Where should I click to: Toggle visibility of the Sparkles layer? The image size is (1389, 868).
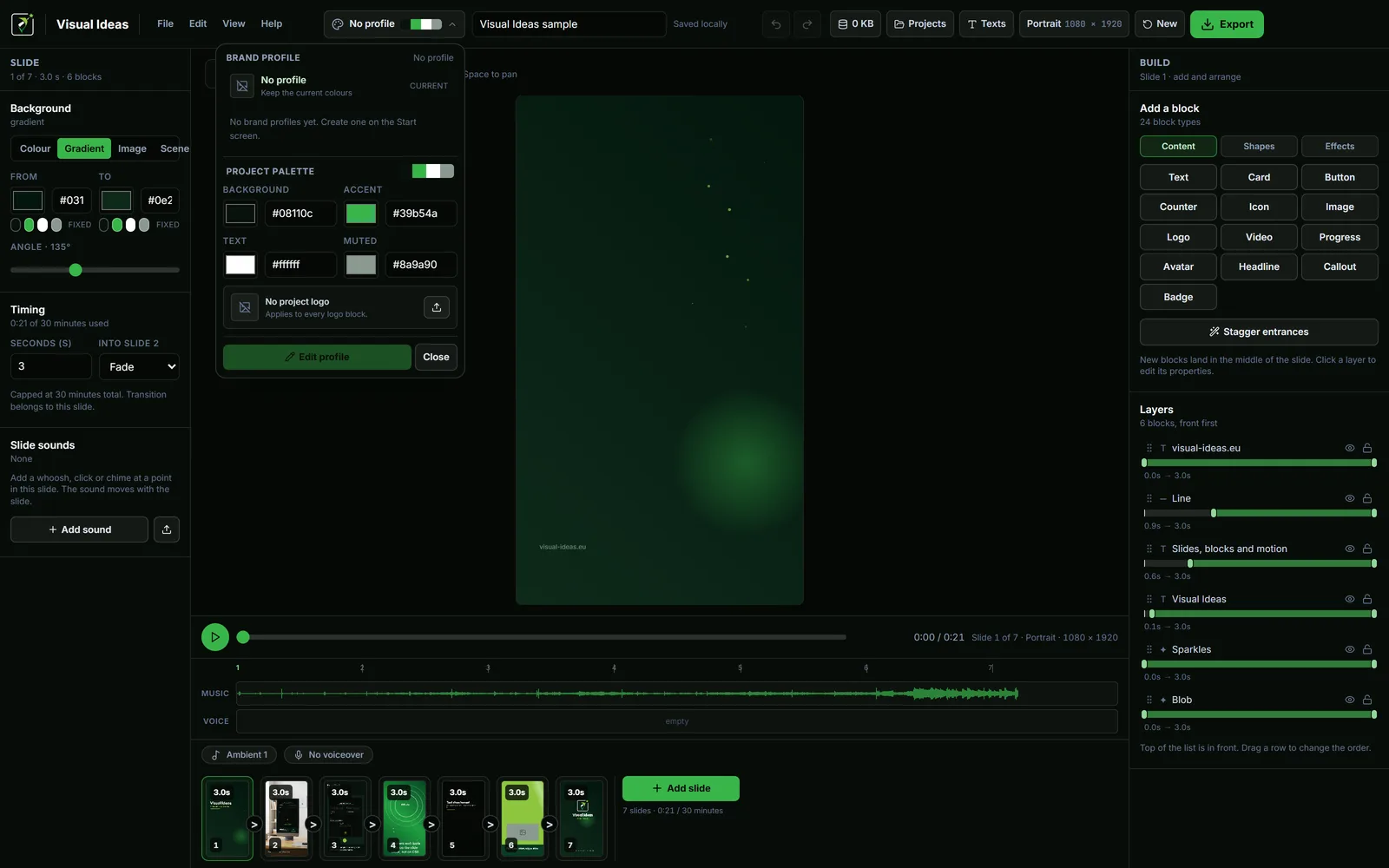point(1350,649)
